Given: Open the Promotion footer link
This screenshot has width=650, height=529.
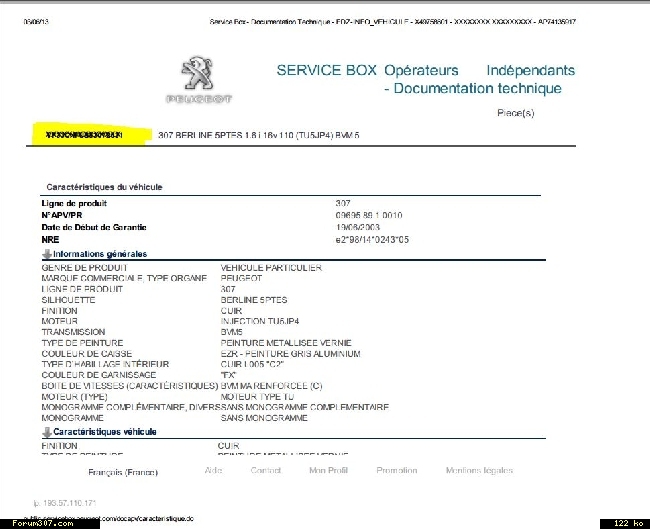Looking at the screenshot, I should tap(397, 471).
